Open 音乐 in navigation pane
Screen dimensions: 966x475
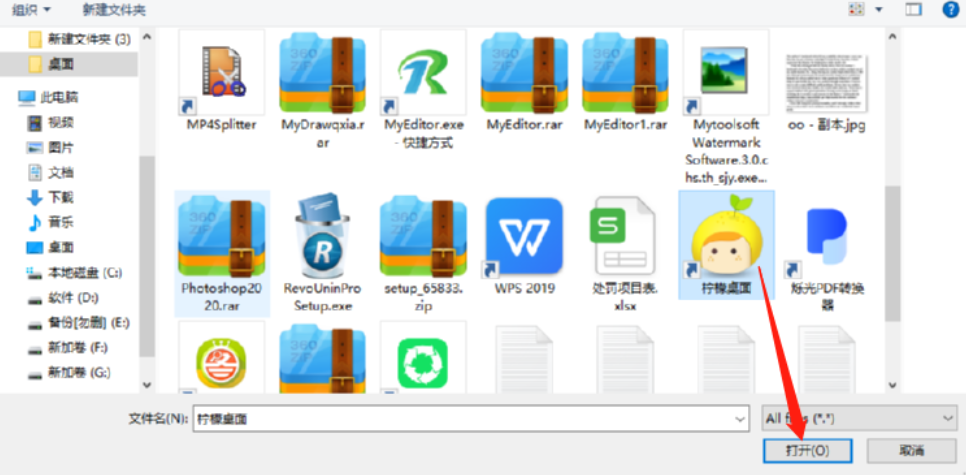point(51,222)
